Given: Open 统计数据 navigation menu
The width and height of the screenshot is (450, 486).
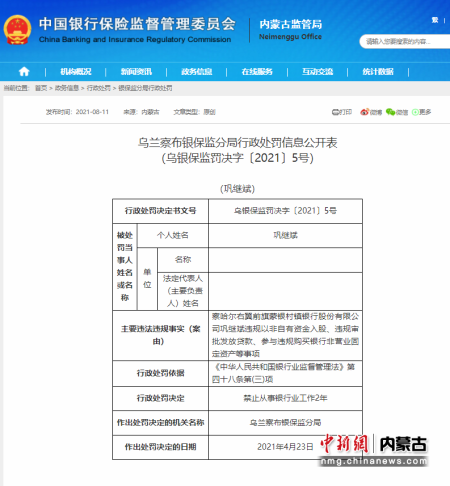Looking at the screenshot, I should [x=378, y=72].
